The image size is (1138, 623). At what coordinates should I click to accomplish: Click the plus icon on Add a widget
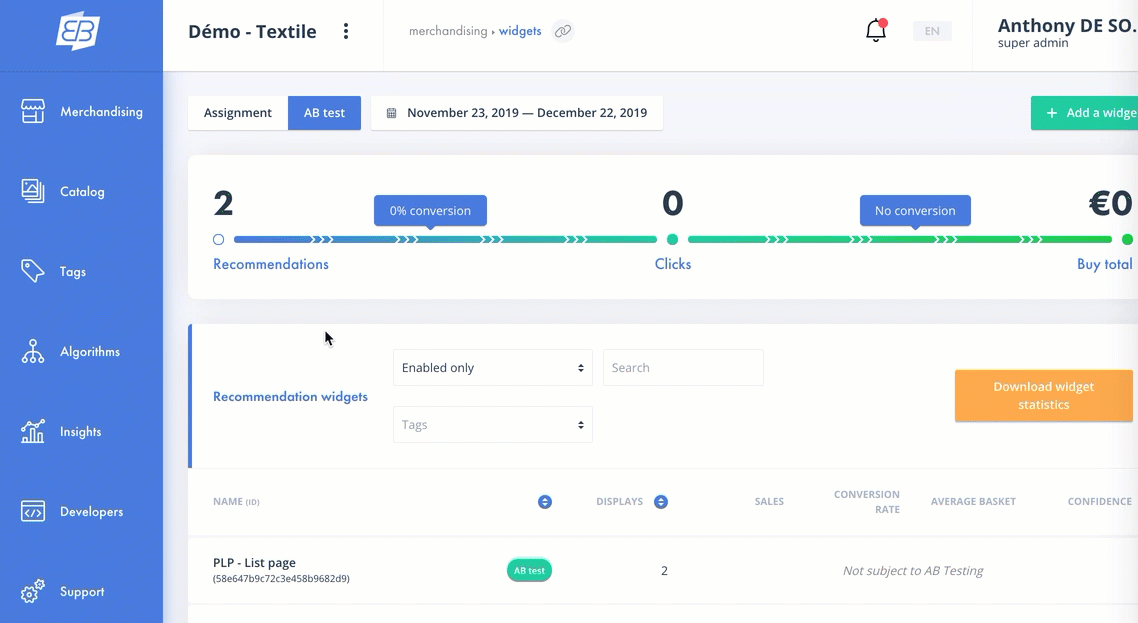(1052, 113)
